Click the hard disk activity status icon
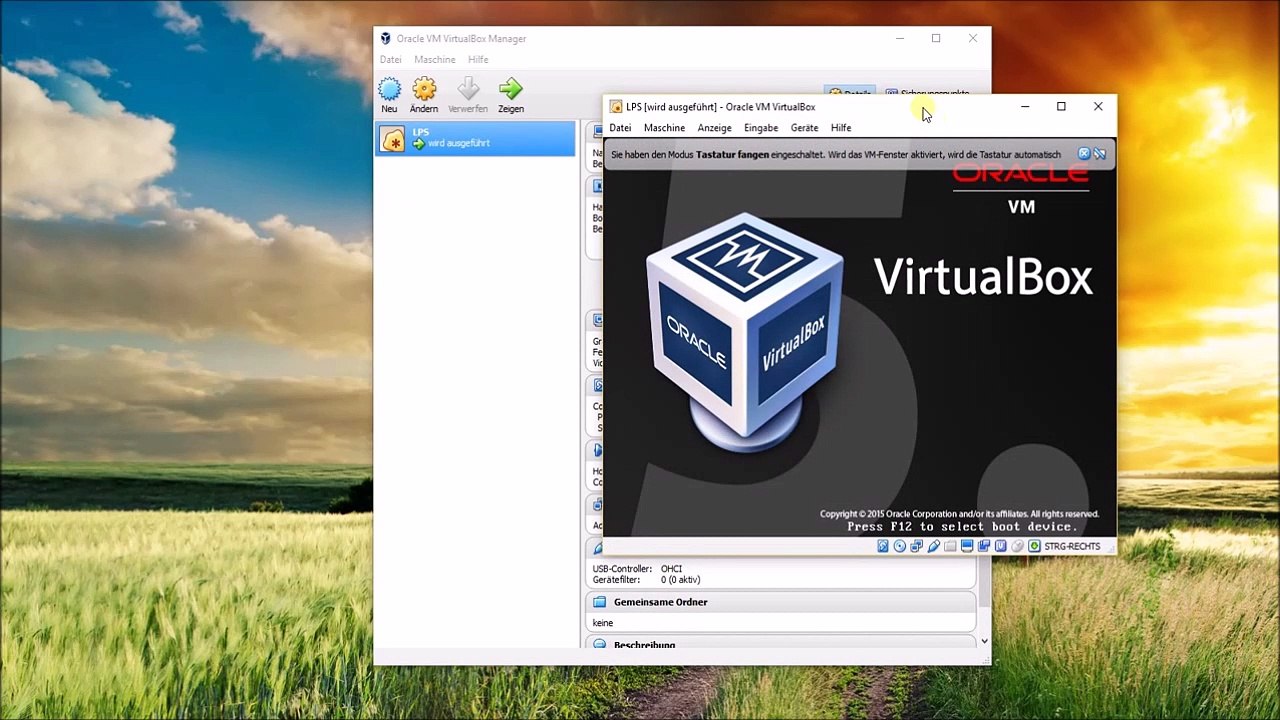This screenshot has width=1280, height=720. pos(883,546)
